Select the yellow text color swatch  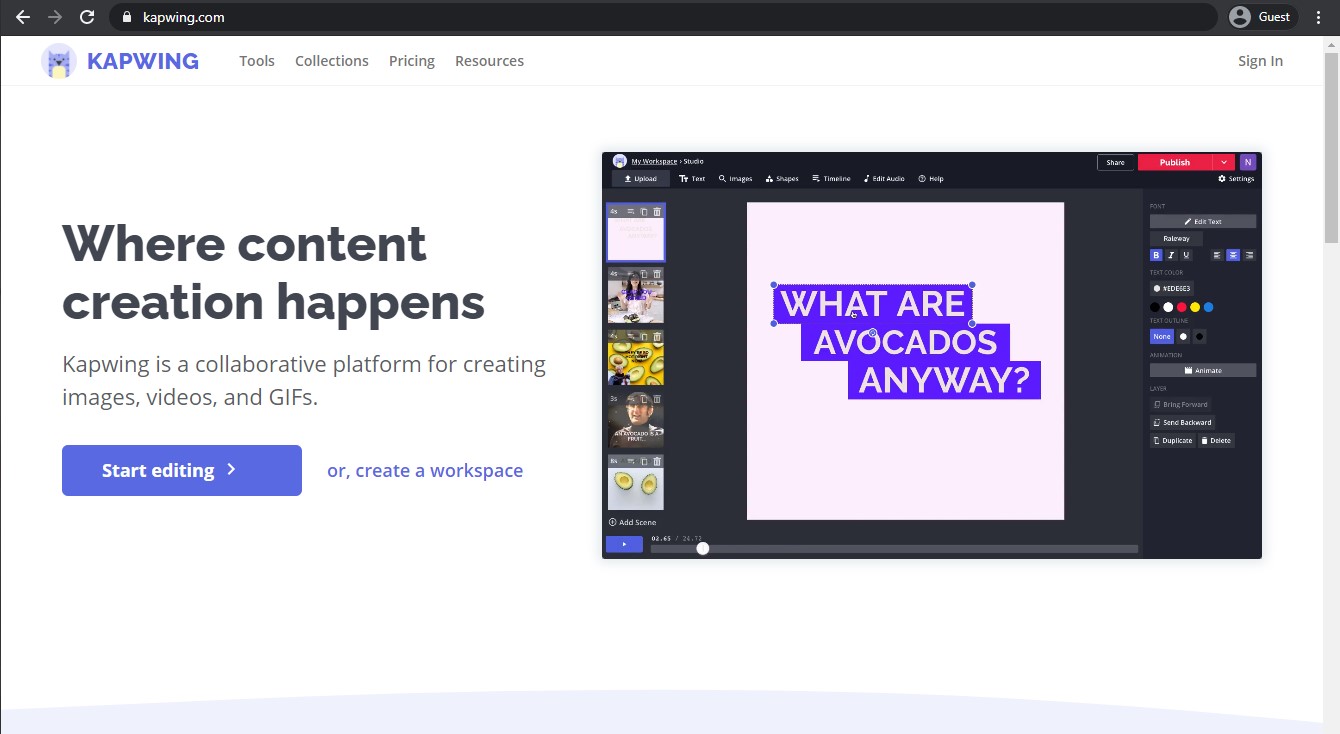(x=1195, y=307)
